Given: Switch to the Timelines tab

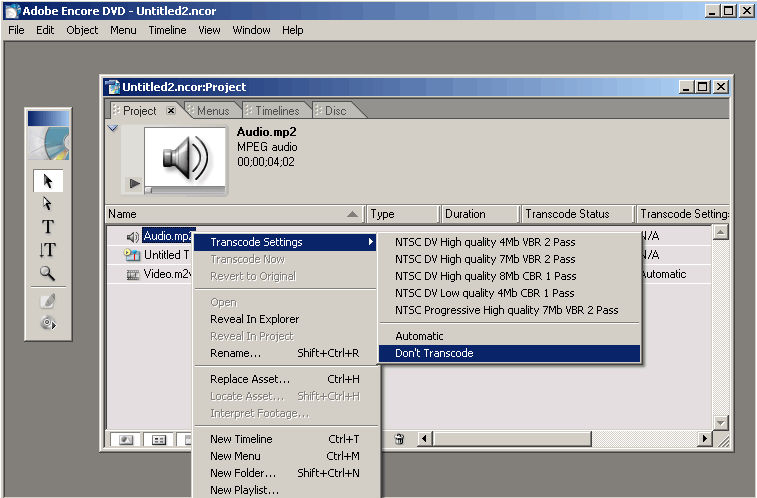Looking at the screenshot, I should tap(277, 111).
